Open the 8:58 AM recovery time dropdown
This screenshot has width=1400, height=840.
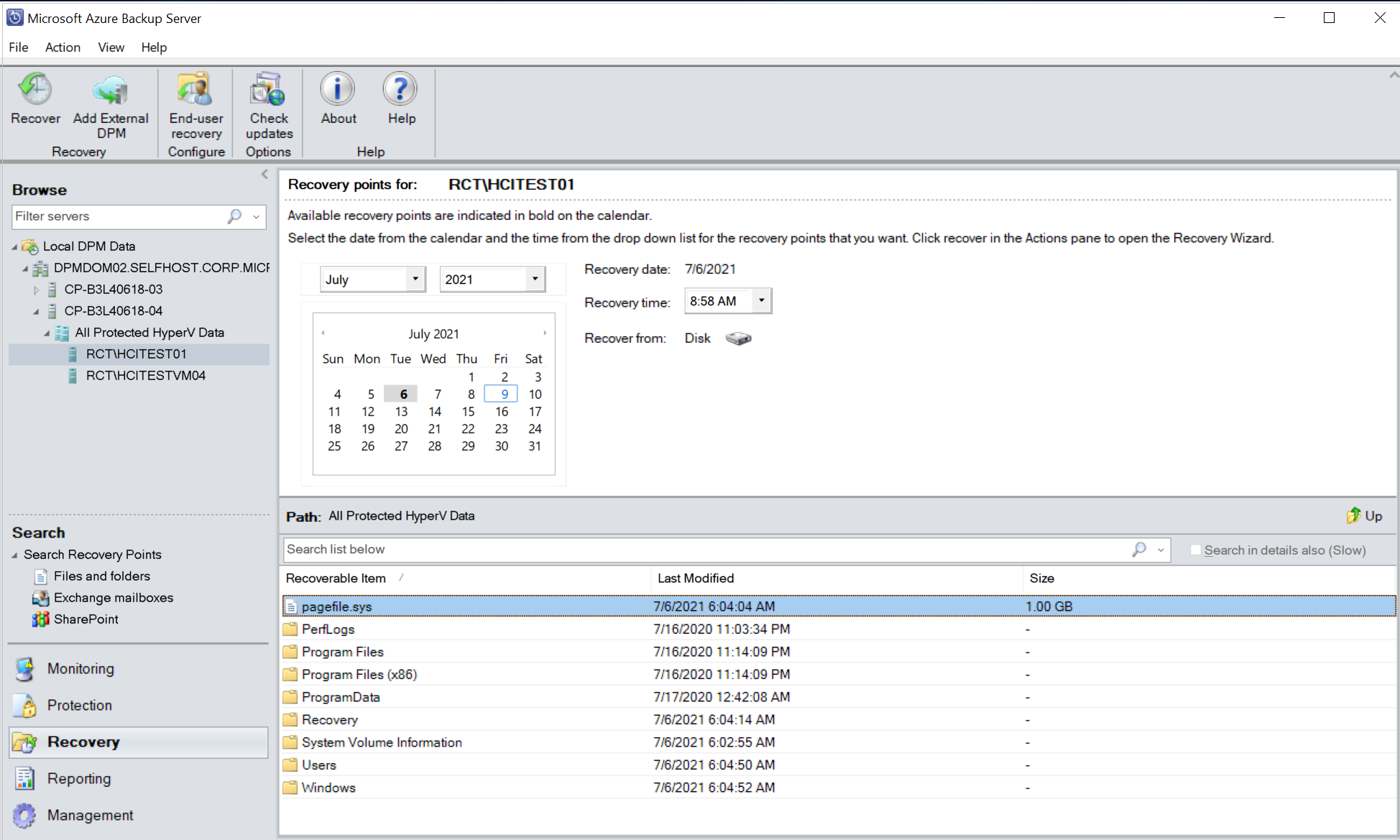[x=762, y=300]
